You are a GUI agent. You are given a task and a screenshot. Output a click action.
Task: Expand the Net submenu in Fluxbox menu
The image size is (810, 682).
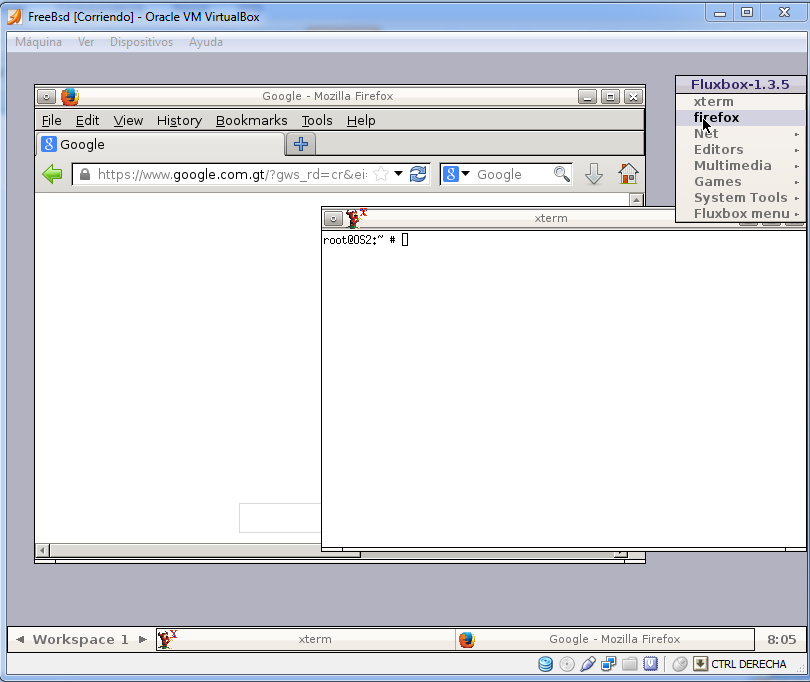(741, 134)
